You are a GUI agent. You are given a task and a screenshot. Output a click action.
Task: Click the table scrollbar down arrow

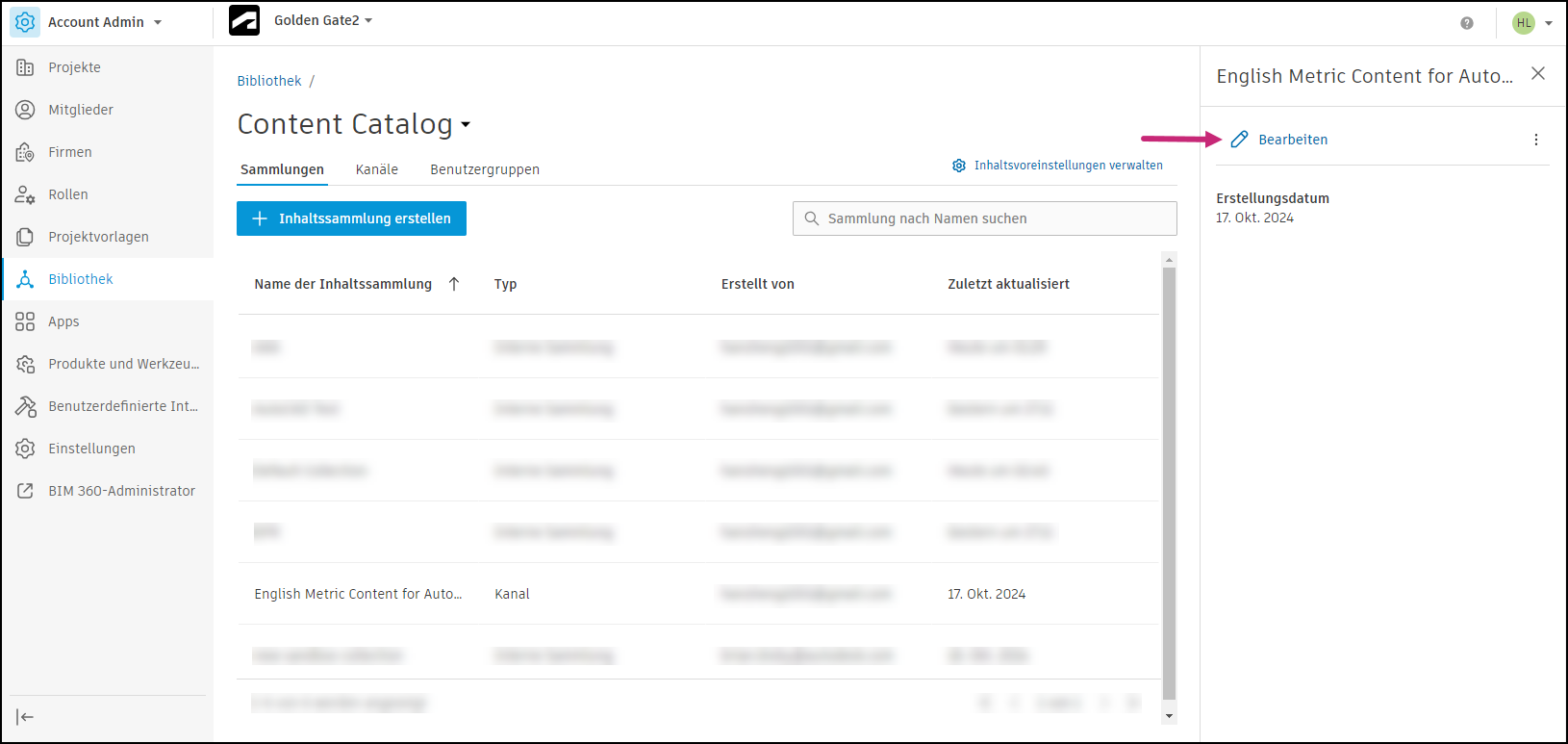tap(1170, 716)
